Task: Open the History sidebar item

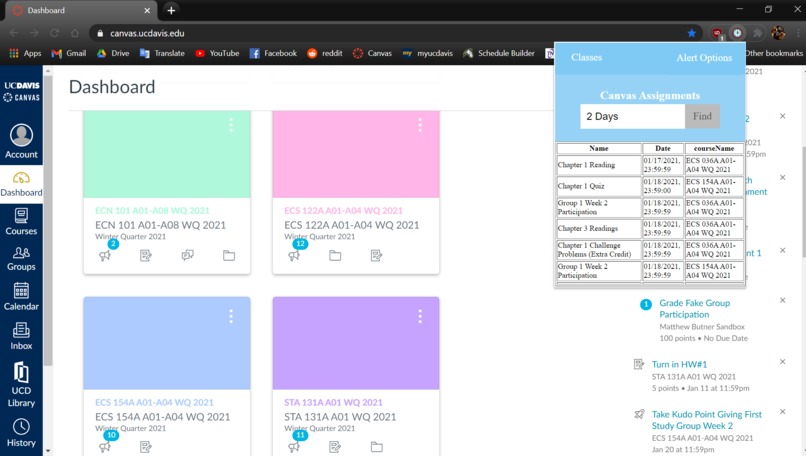Action: pos(21,433)
